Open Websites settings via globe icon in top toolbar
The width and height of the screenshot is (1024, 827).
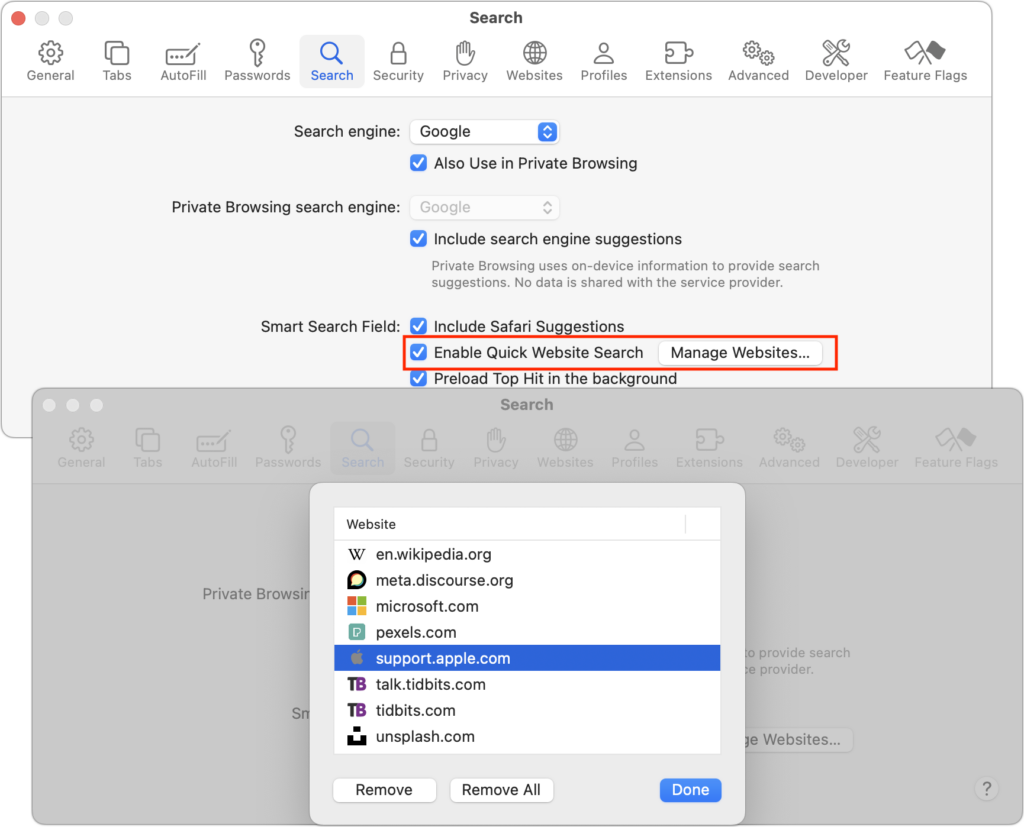pyautogui.click(x=534, y=61)
